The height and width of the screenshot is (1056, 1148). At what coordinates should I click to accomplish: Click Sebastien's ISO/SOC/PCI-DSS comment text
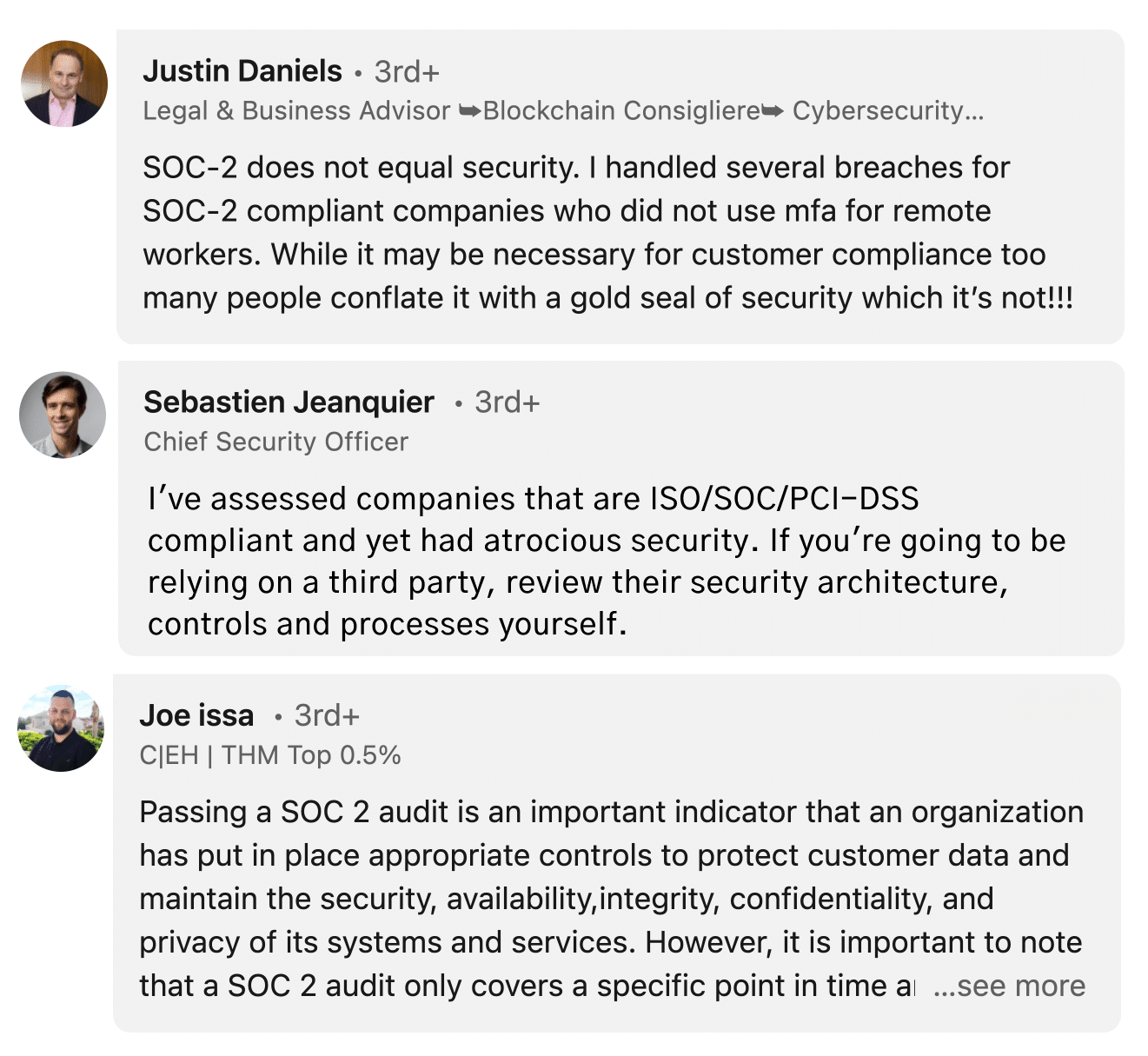pyautogui.click(x=607, y=561)
